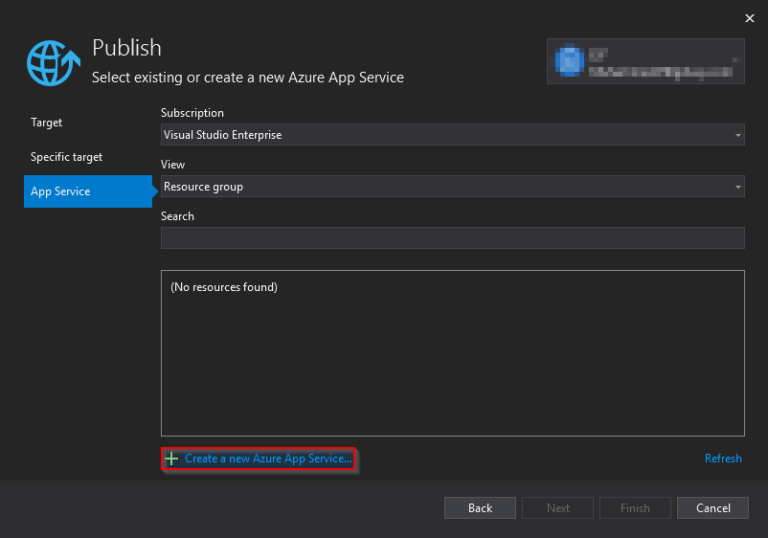
Task: Click the Publish dialog heading
Action: [x=127, y=48]
